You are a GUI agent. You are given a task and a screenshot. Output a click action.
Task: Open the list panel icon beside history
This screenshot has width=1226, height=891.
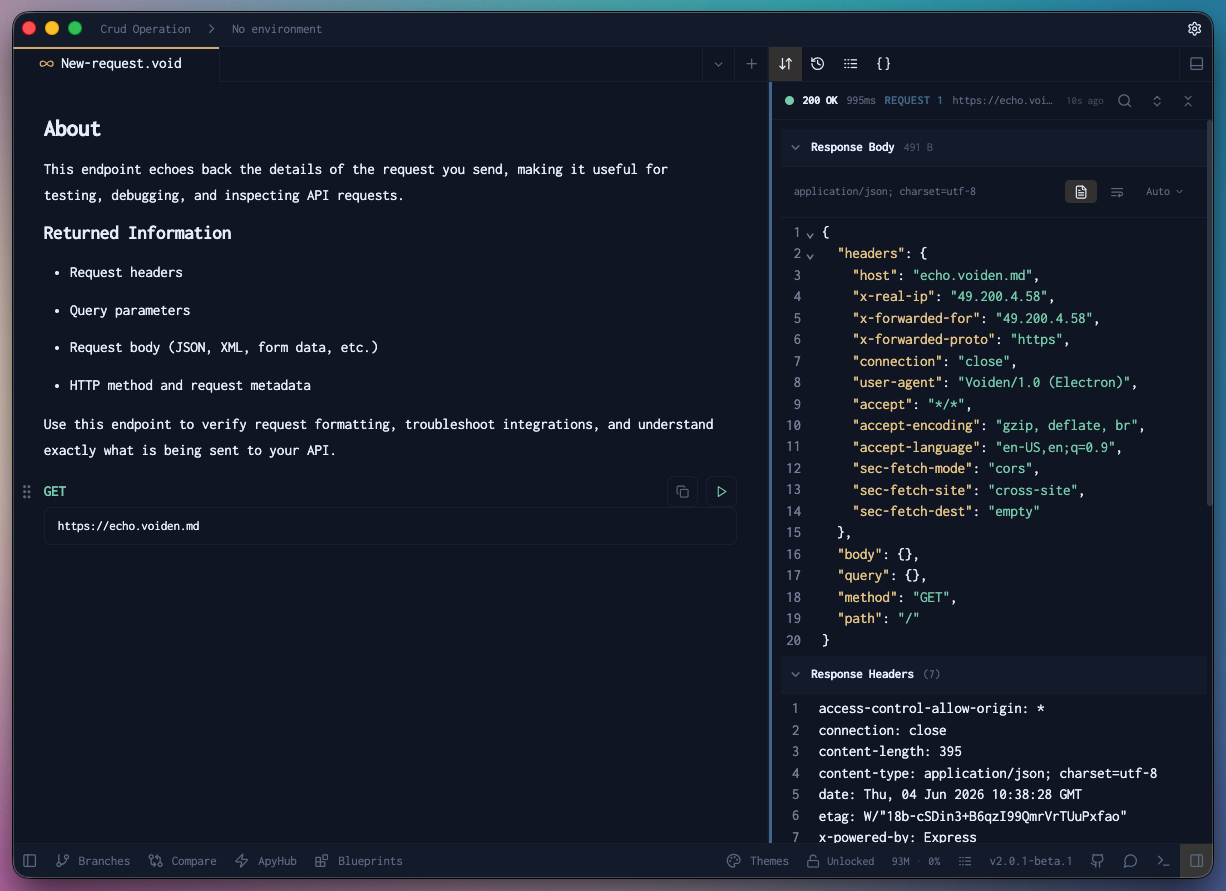coord(850,64)
